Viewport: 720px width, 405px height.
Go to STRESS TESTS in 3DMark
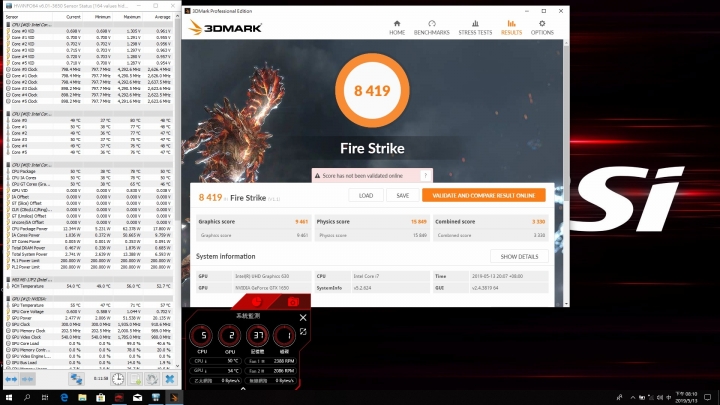(x=475, y=28)
